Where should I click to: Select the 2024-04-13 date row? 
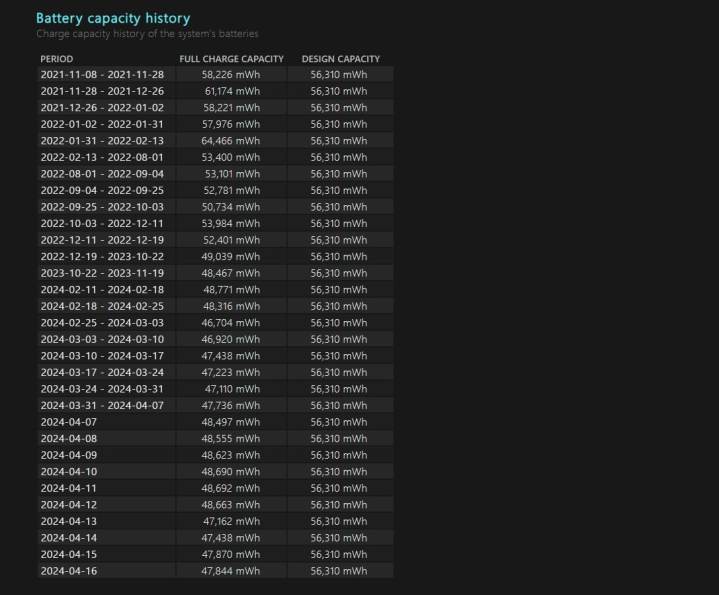coord(69,521)
